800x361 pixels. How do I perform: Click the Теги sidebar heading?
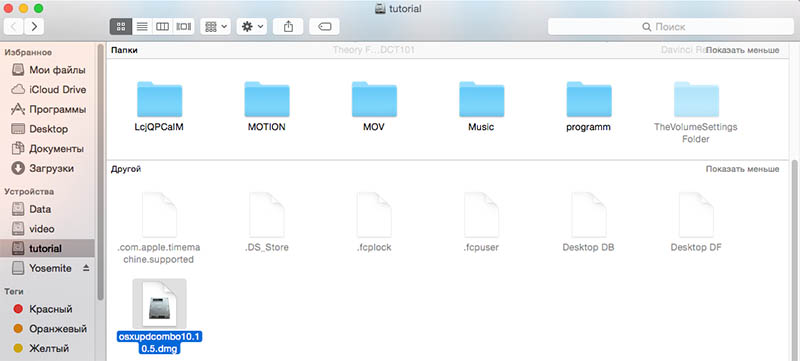[14, 291]
